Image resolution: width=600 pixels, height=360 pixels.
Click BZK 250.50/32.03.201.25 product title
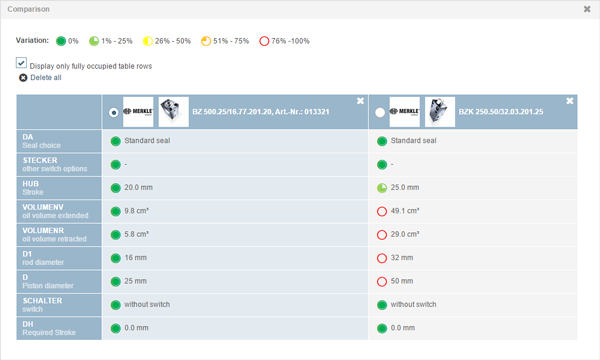[x=501, y=112]
